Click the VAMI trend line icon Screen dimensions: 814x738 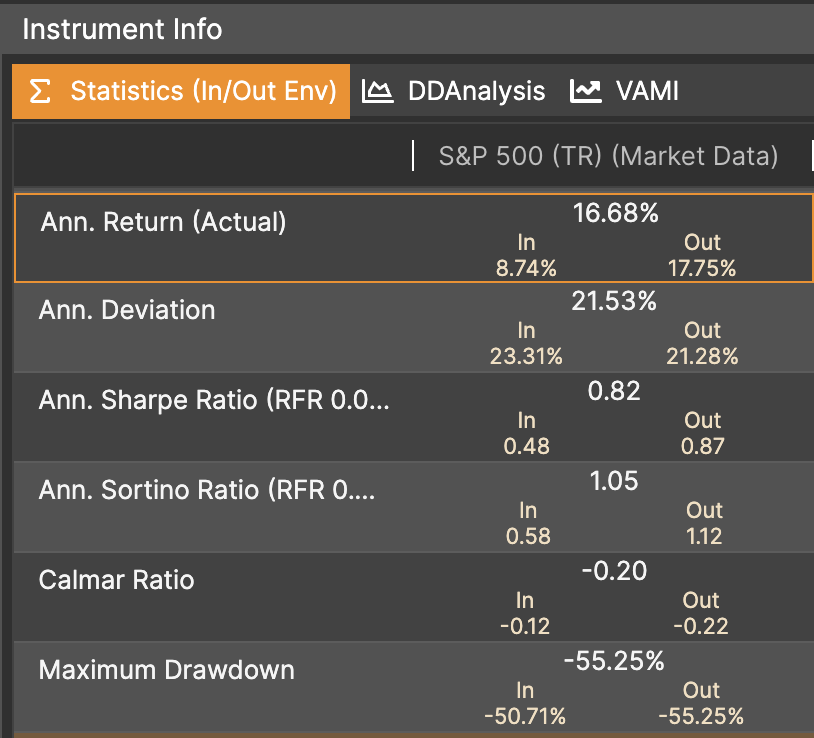[x=585, y=92]
